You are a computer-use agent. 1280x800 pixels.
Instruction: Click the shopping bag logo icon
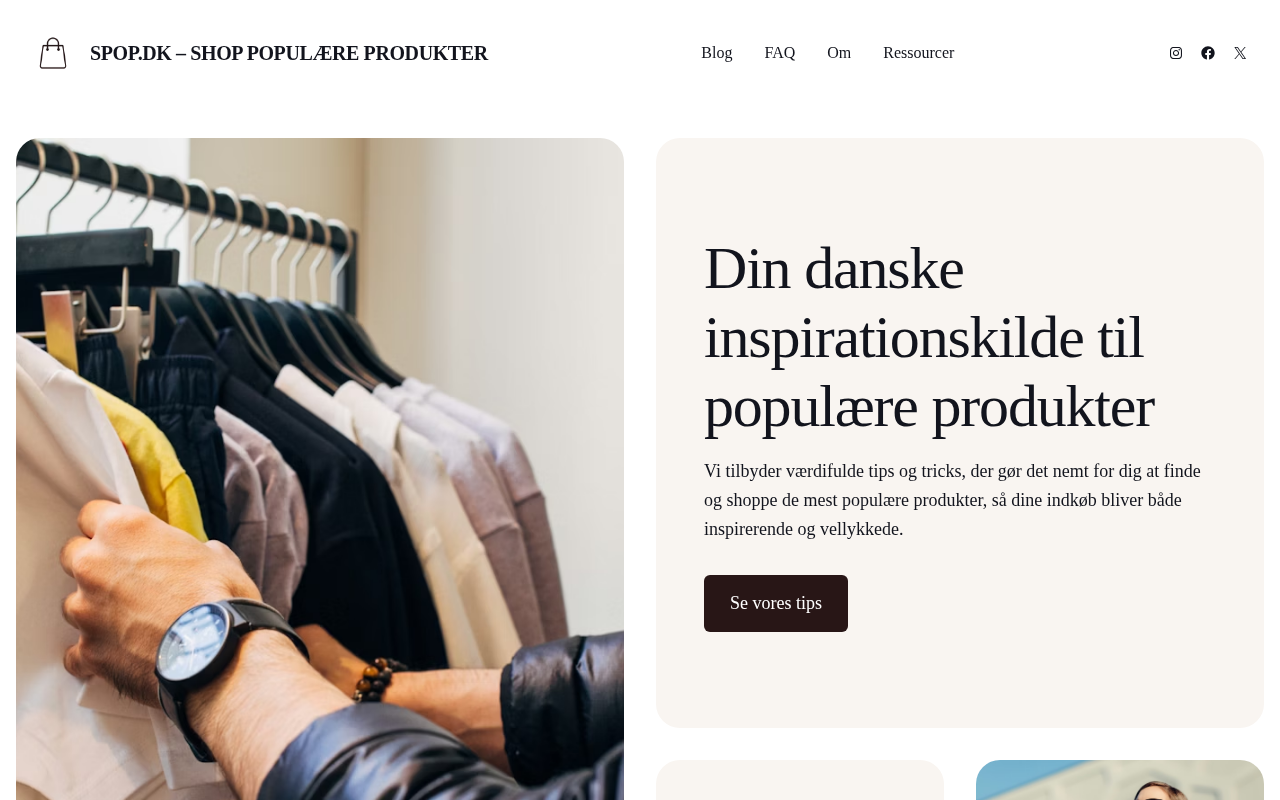pos(53,53)
